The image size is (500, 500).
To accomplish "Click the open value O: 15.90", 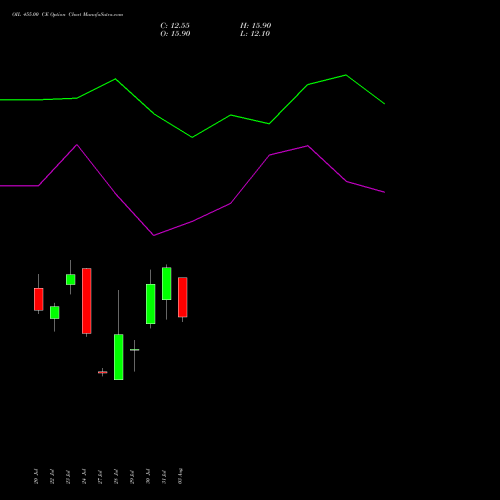I will pos(175,34).
